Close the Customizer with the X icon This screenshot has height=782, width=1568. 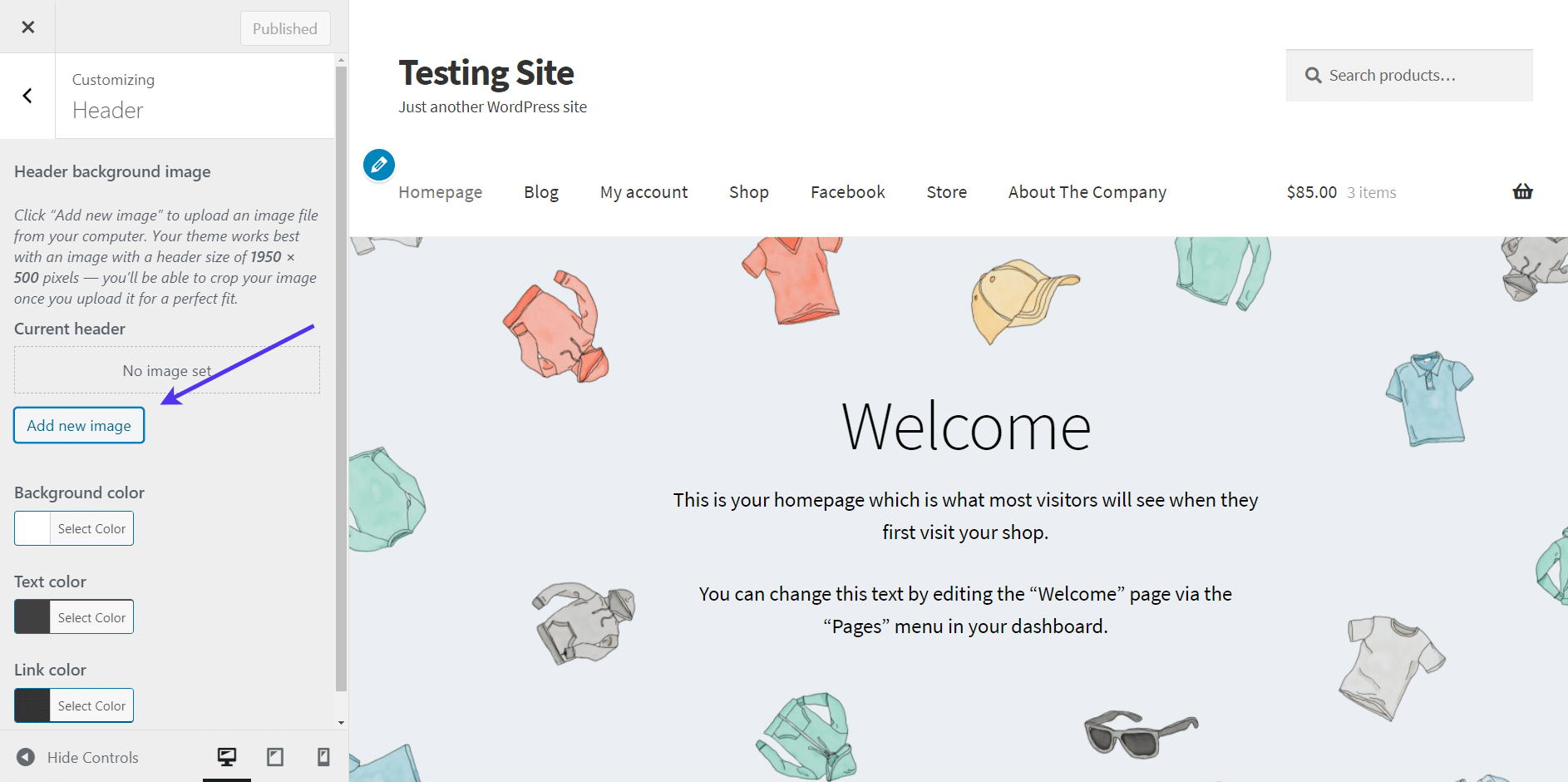tap(27, 27)
